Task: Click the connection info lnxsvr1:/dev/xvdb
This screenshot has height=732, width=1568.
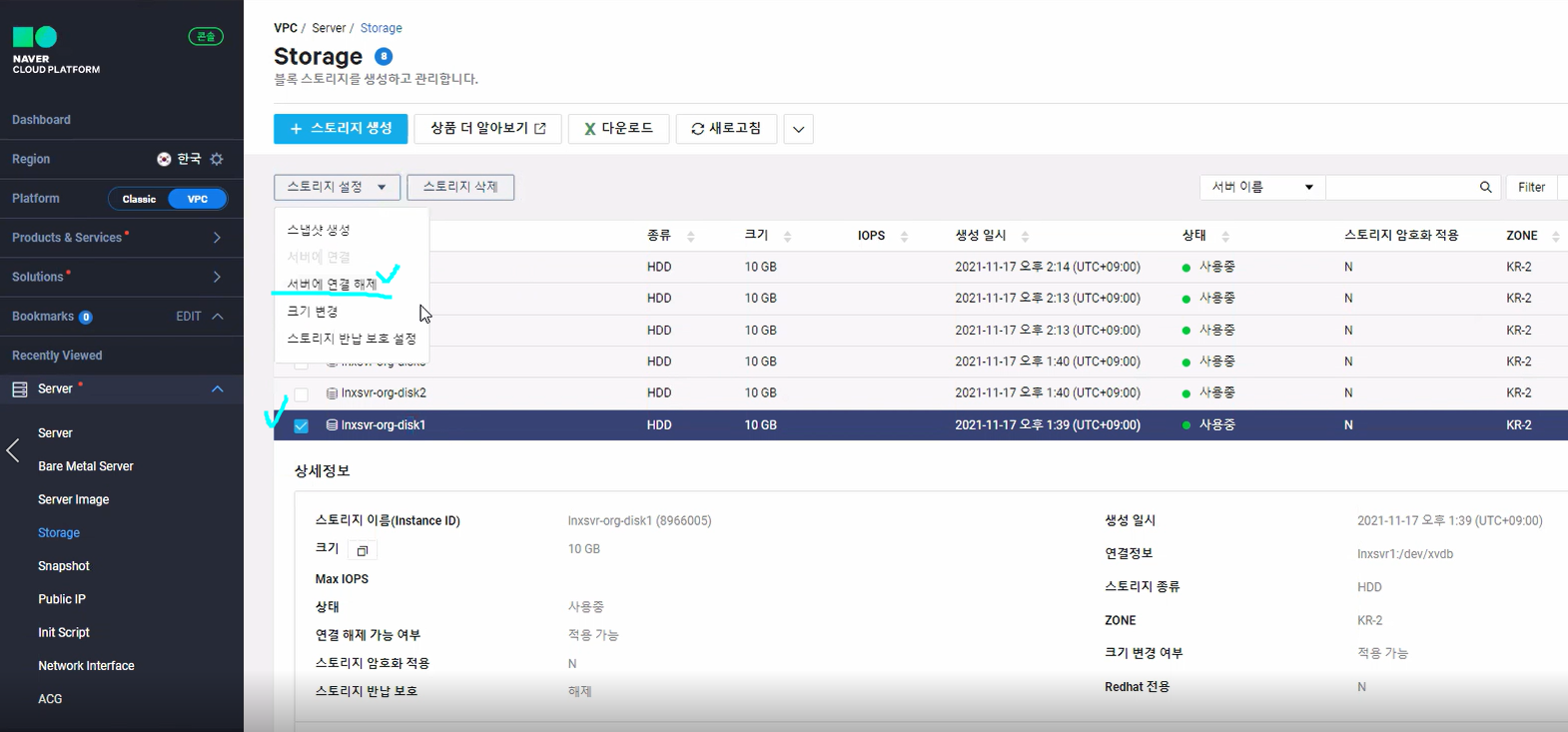Action: point(1405,554)
